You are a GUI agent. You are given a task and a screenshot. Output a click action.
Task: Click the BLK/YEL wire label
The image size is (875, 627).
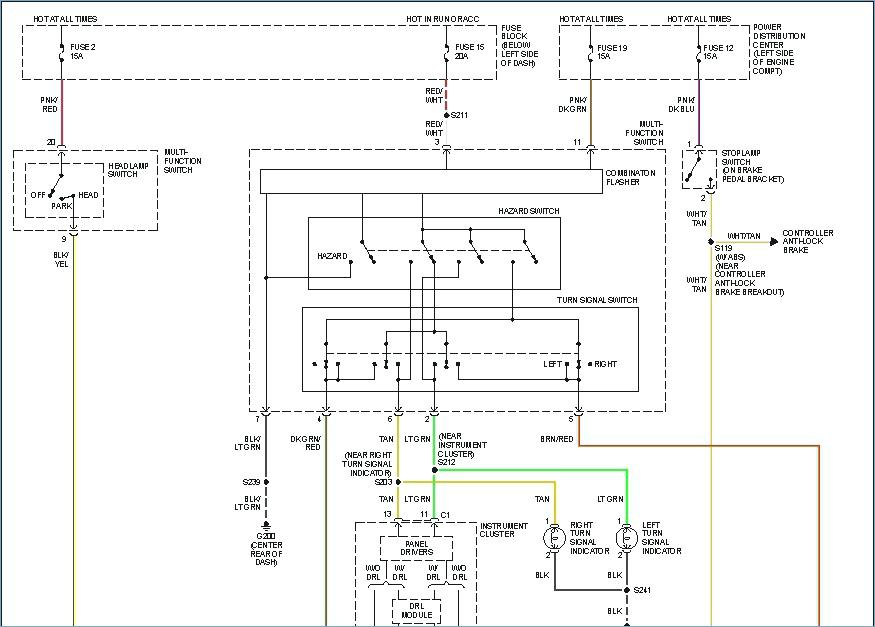(61, 259)
